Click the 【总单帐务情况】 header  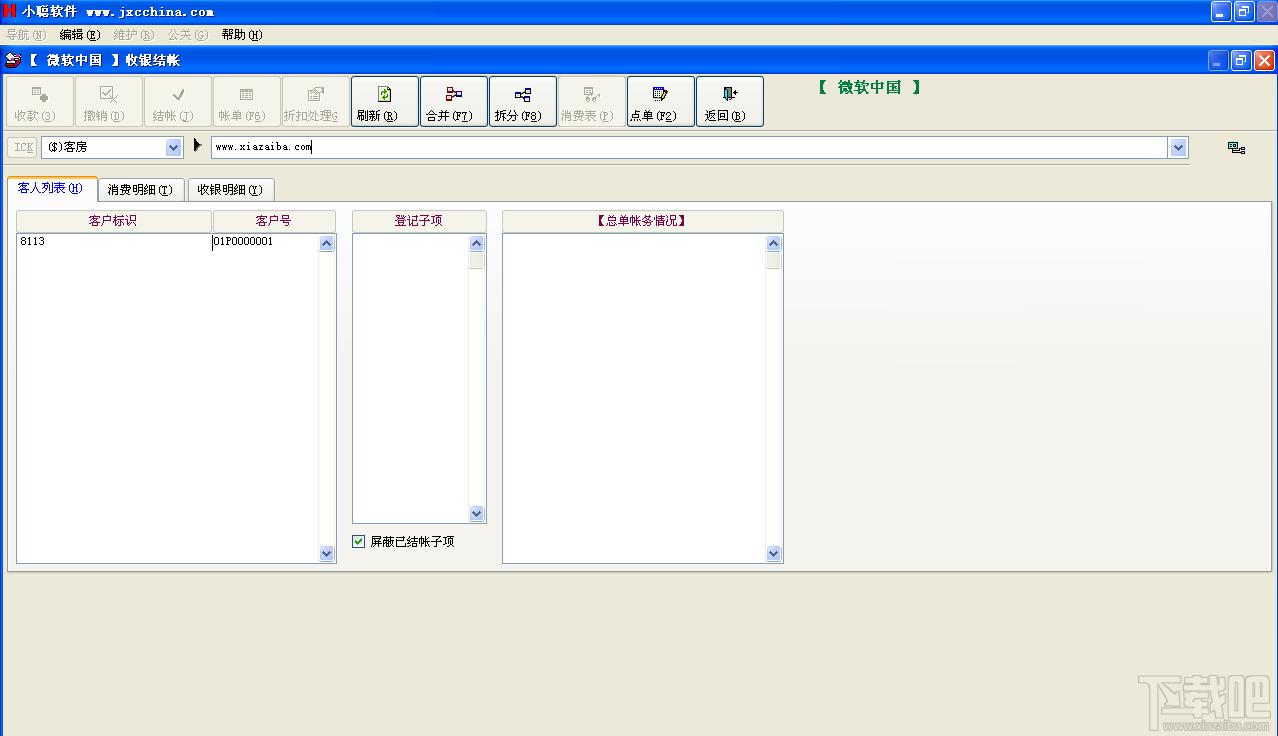642,220
